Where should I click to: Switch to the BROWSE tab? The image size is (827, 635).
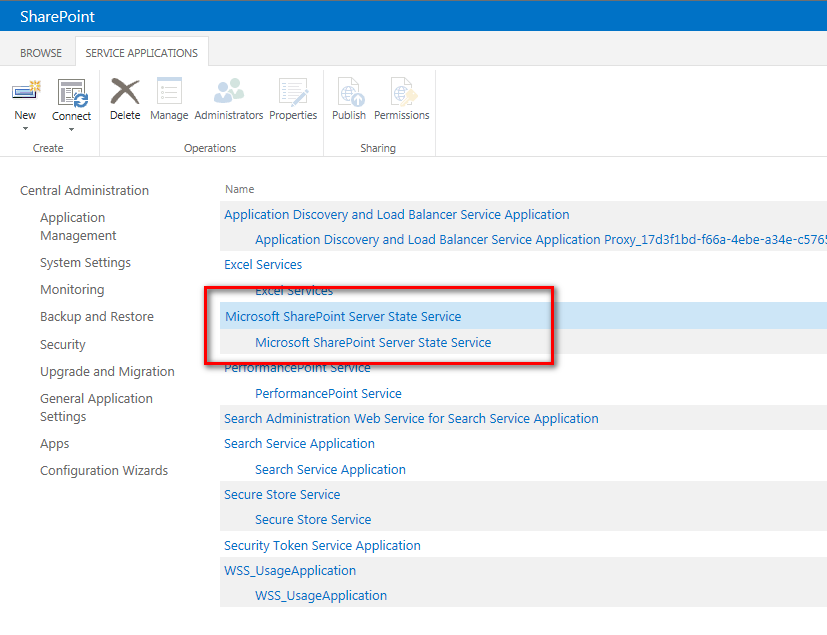(x=41, y=53)
